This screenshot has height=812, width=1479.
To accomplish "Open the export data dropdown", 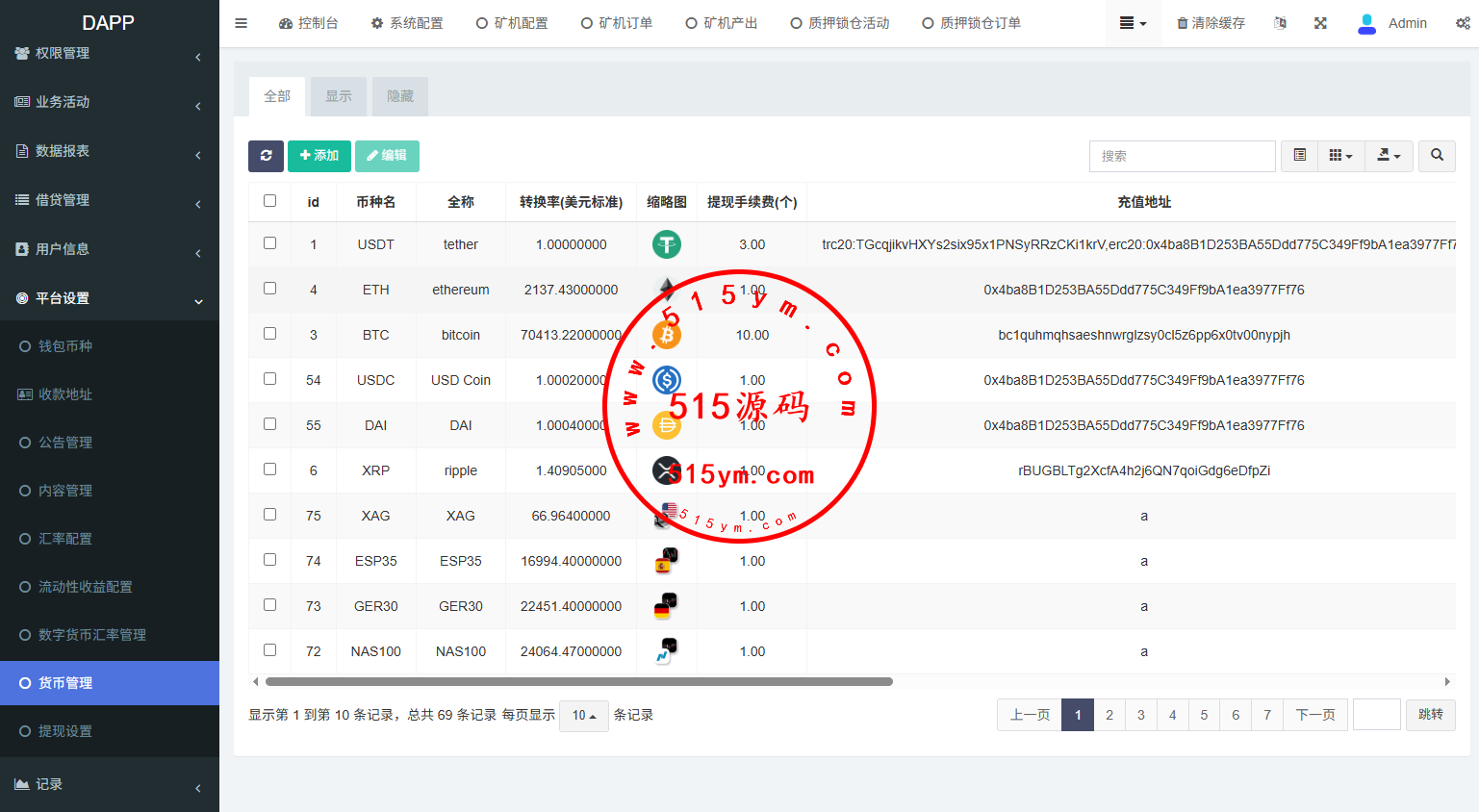I will pos(1388,156).
